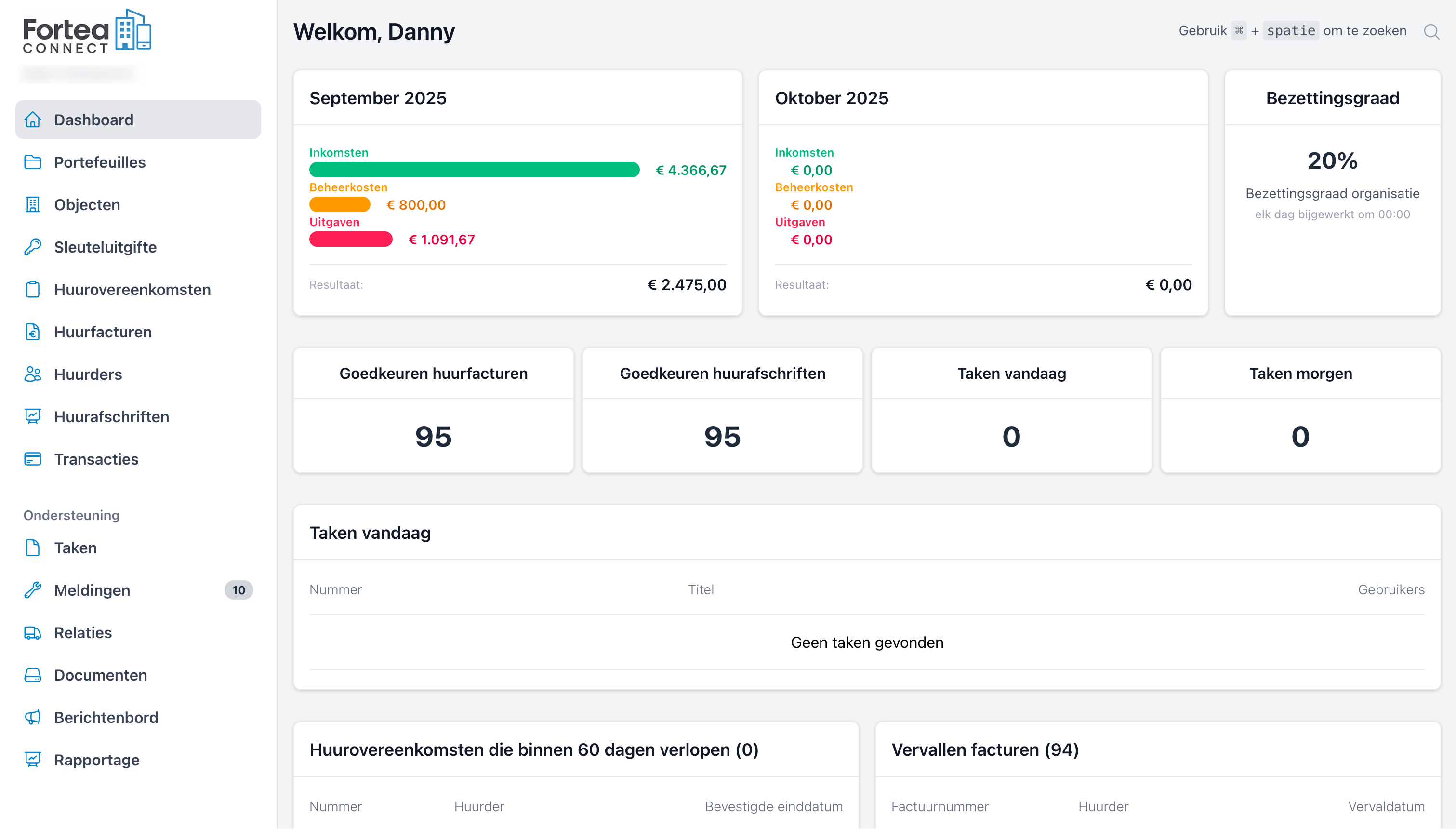Click the search magnifier icon
The width and height of the screenshot is (1456, 829).
pos(1431,31)
